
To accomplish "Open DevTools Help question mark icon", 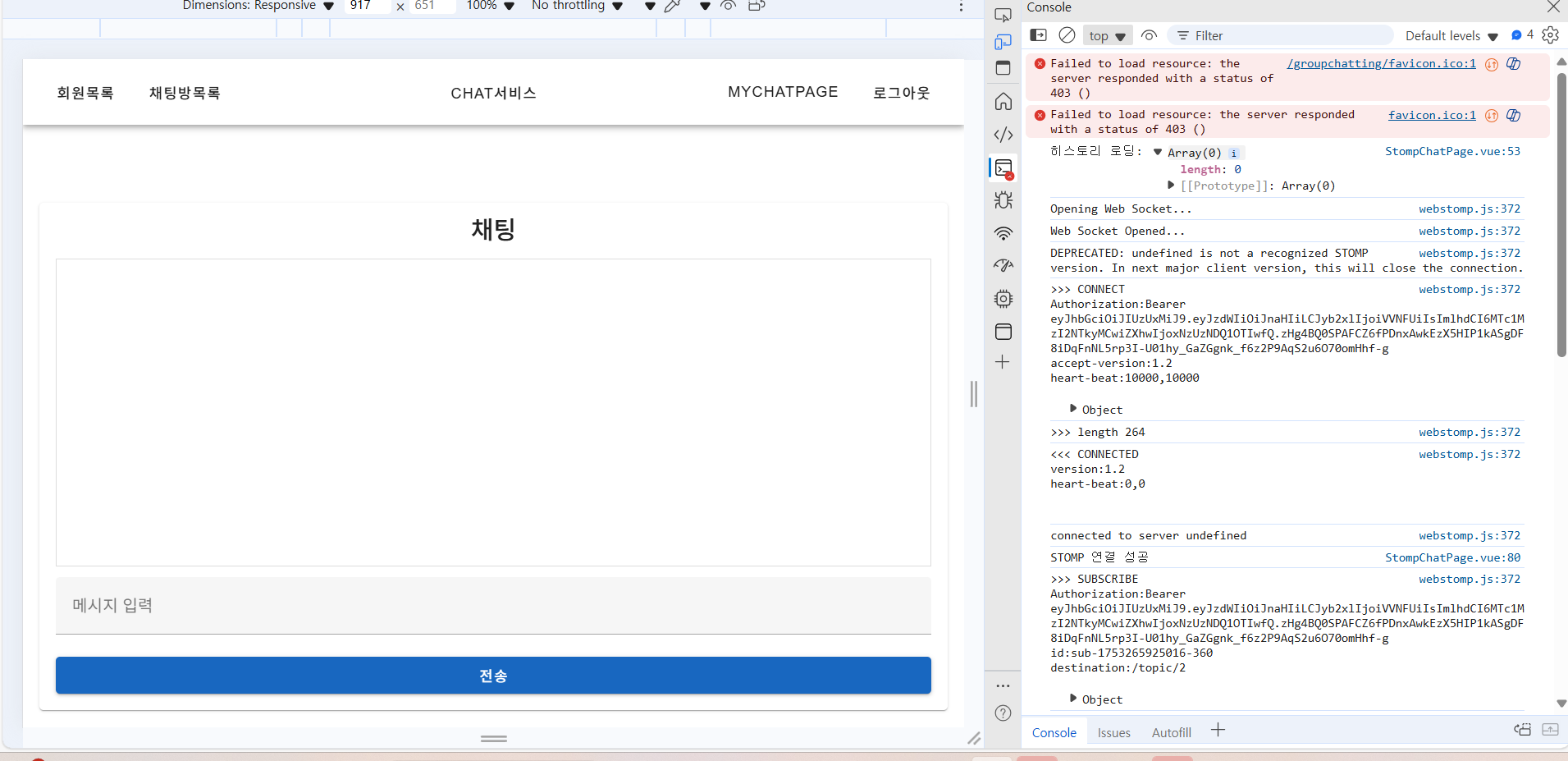I will (x=1003, y=713).
